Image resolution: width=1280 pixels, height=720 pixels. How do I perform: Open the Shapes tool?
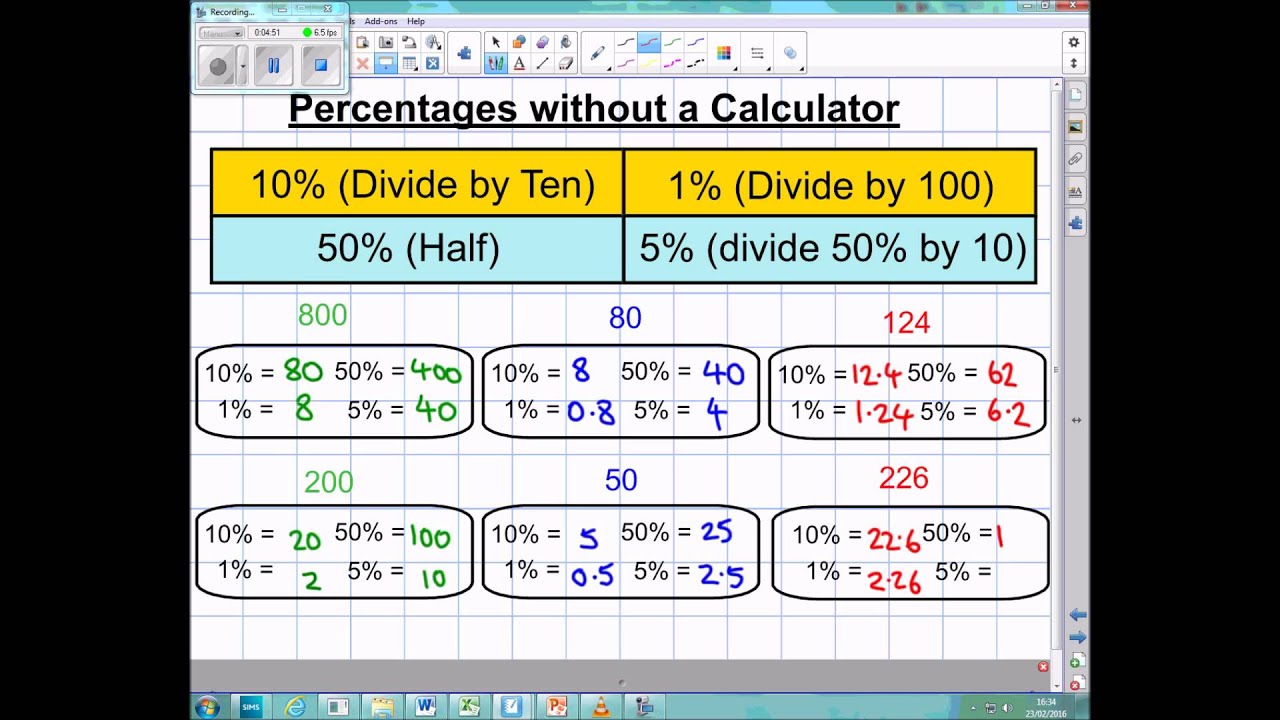coord(519,42)
